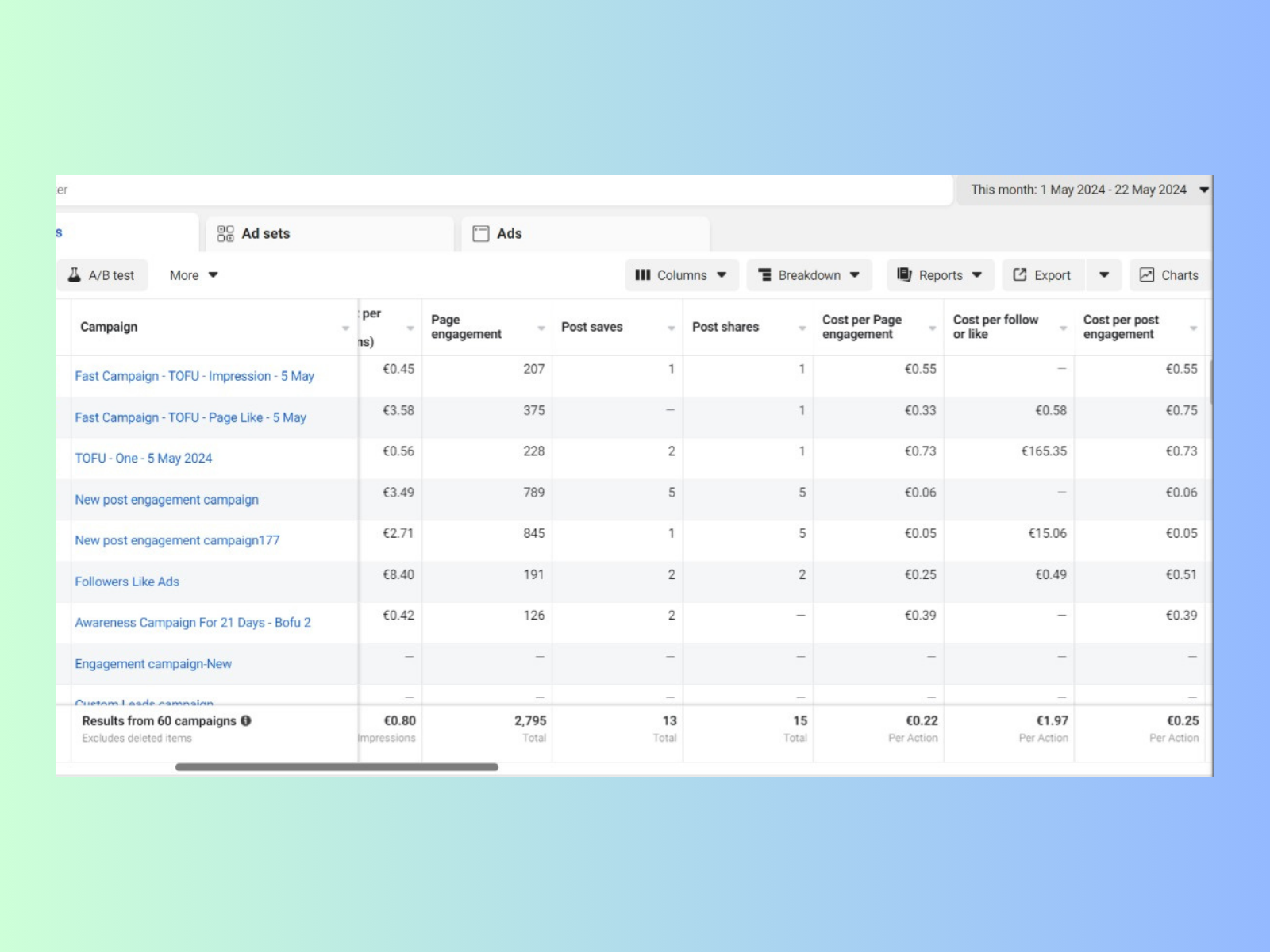
Task: Click the info icon beside Results from 60 campaigns
Action: tap(246, 720)
